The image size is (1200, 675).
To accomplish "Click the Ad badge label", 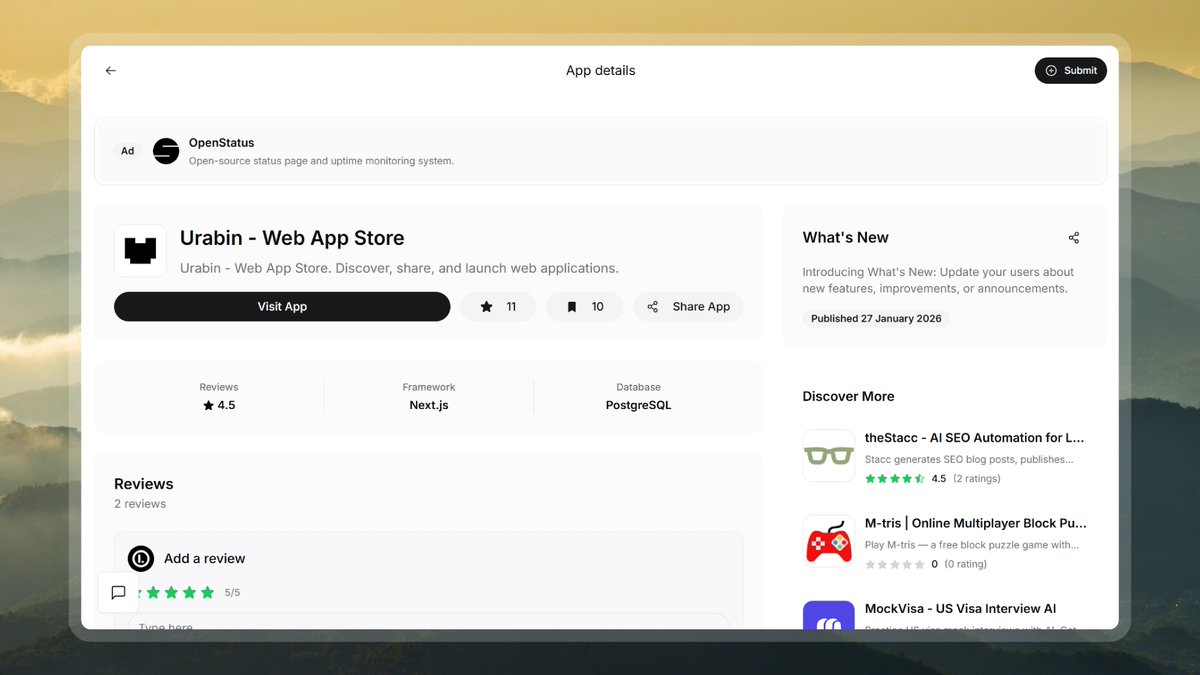I will pos(128,151).
